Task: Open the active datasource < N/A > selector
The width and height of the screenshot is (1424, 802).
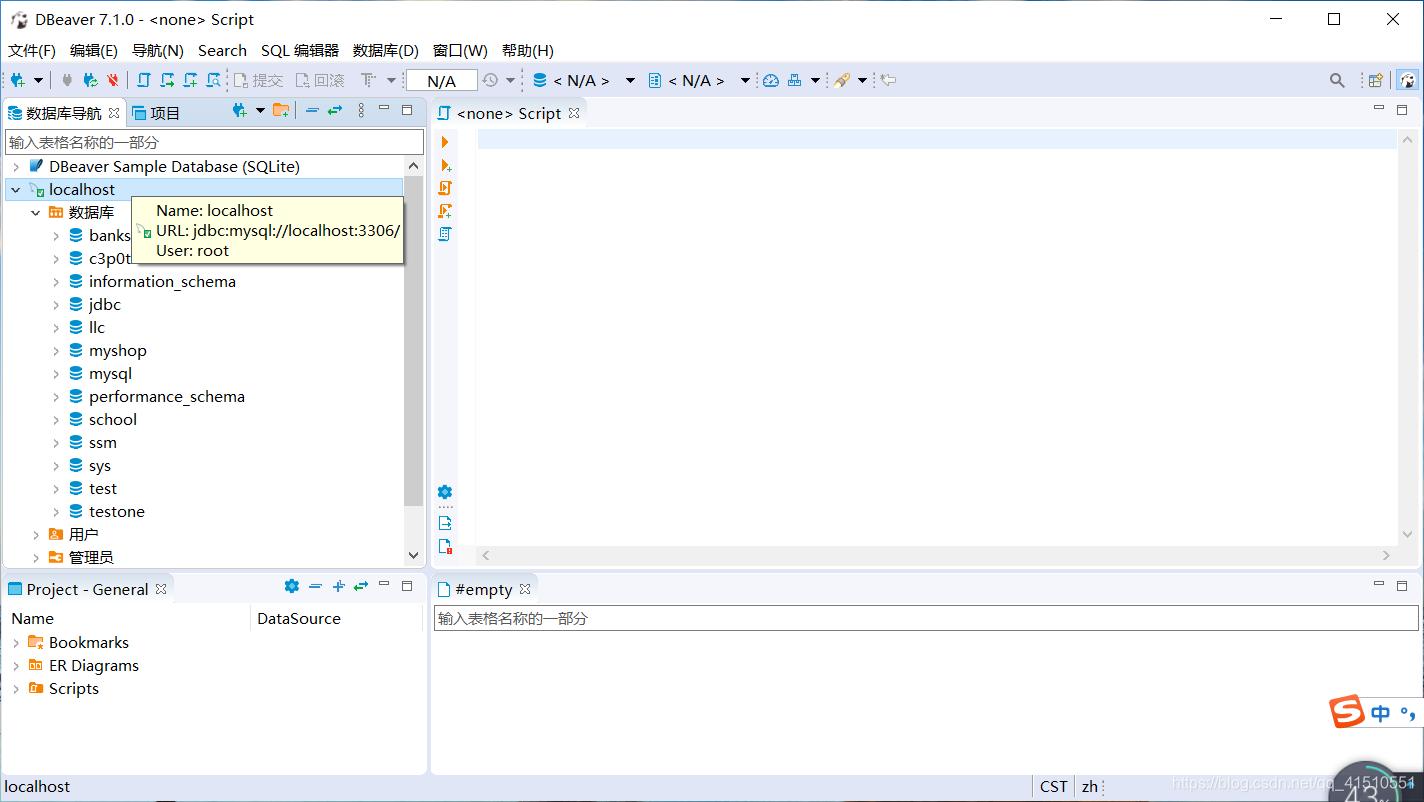Action: point(584,80)
